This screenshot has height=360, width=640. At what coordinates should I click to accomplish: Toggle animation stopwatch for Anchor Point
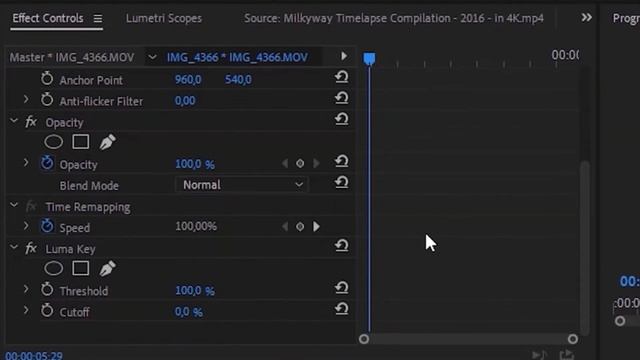coord(47,78)
